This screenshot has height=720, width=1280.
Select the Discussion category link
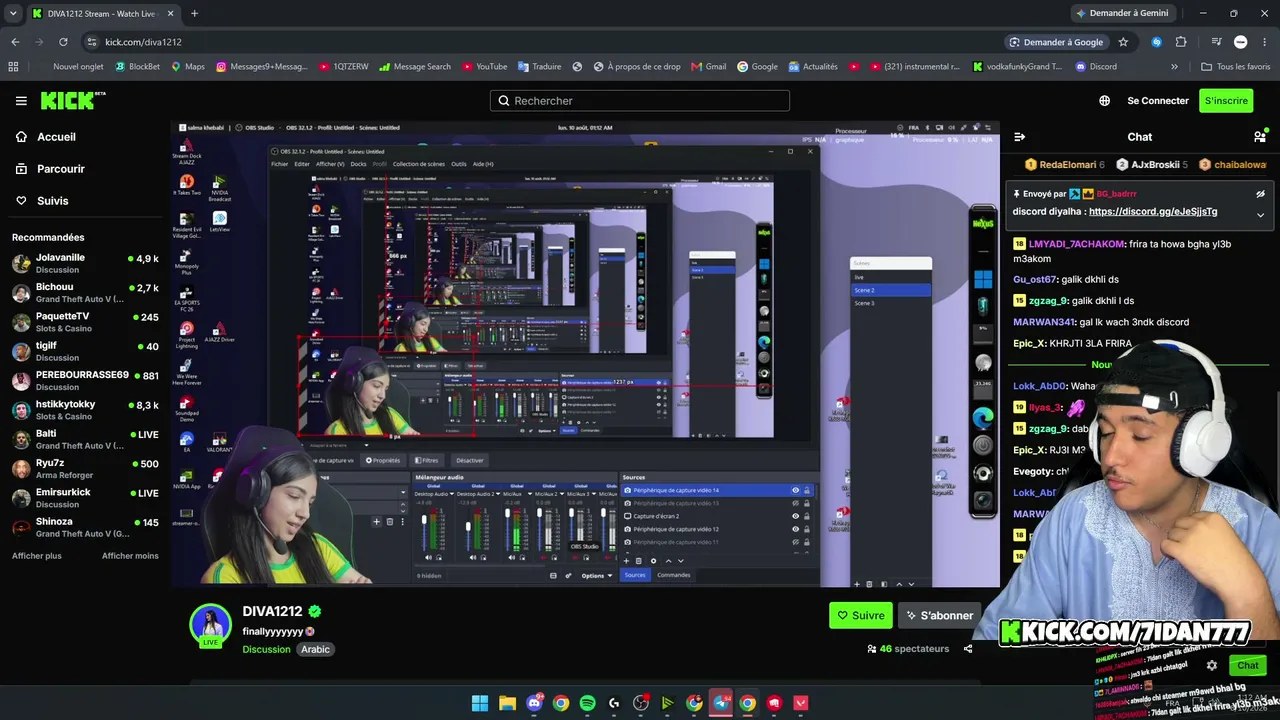click(x=266, y=649)
